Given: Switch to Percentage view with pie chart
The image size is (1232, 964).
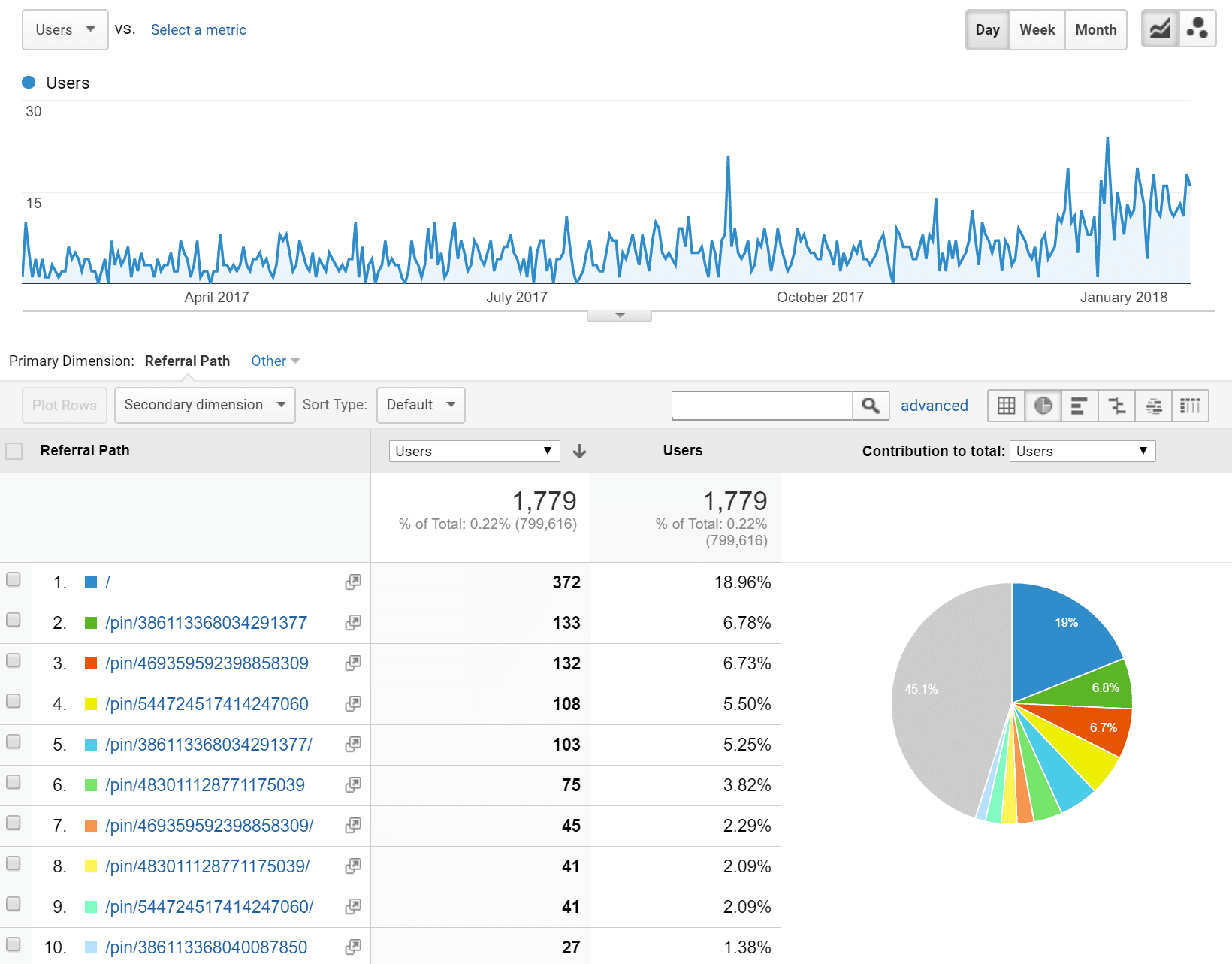Looking at the screenshot, I should pyautogui.click(x=1043, y=406).
